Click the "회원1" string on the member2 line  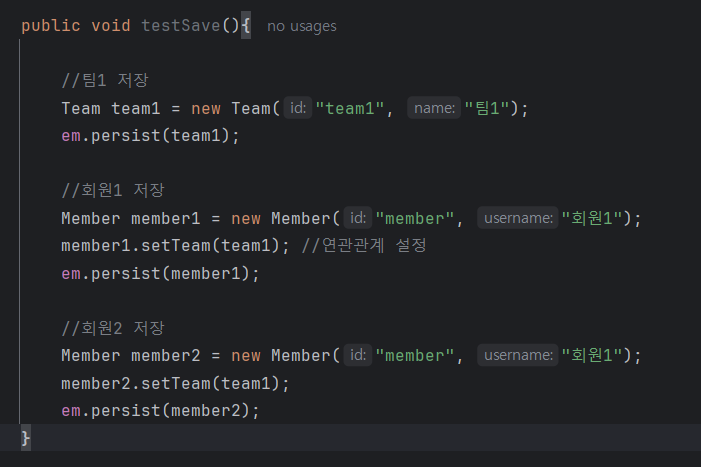pos(592,355)
